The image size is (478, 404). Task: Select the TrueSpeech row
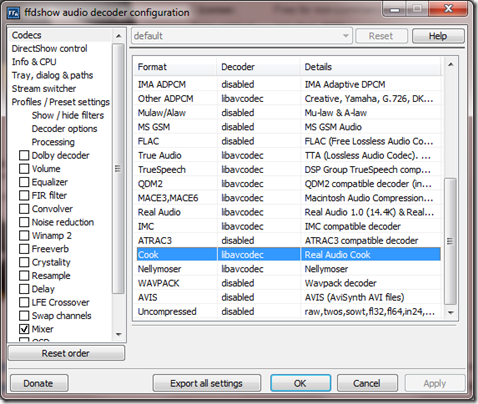289,169
